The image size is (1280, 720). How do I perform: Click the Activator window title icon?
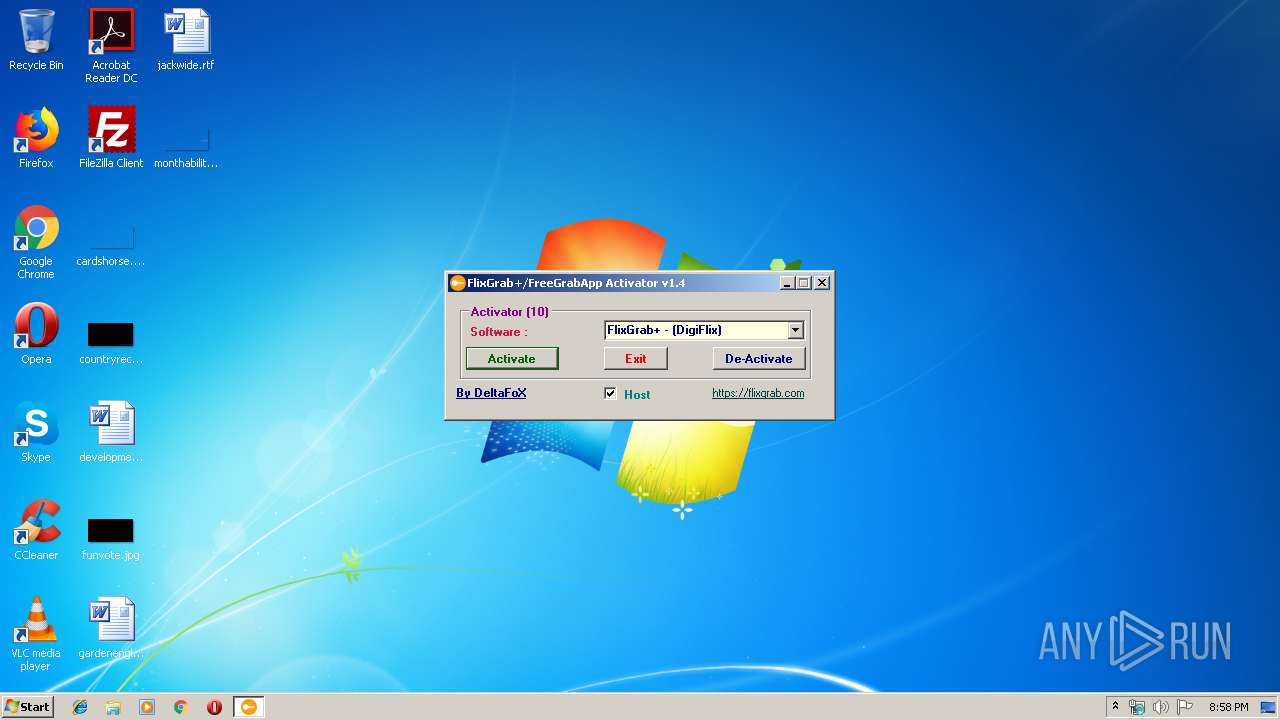point(457,283)
